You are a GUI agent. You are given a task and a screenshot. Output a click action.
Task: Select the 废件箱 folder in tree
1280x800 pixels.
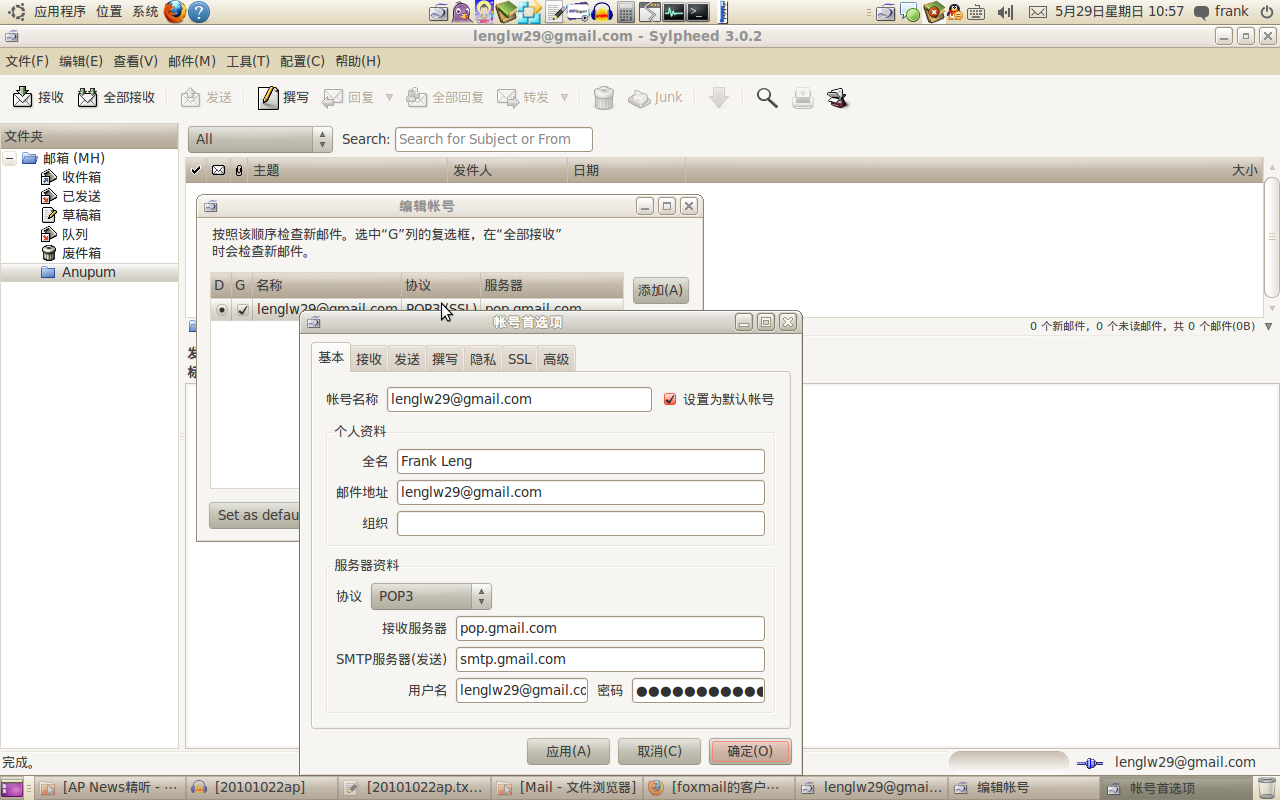coord(81,253)
